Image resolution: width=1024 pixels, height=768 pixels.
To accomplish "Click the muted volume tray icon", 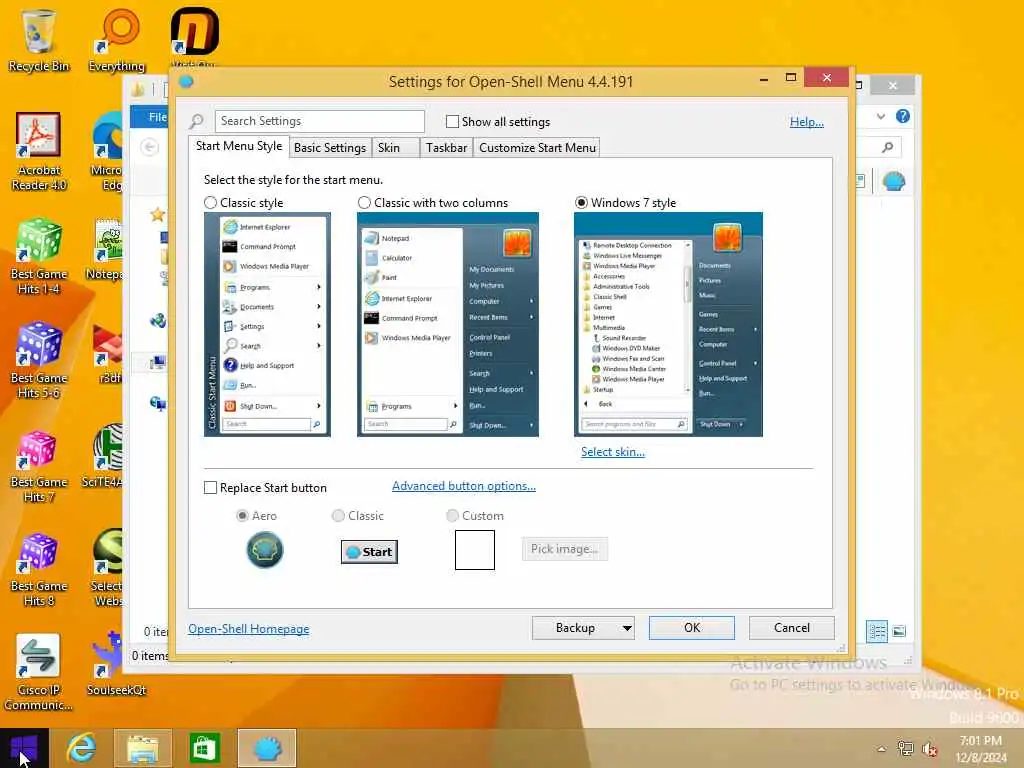I will (x=930, y=750).
